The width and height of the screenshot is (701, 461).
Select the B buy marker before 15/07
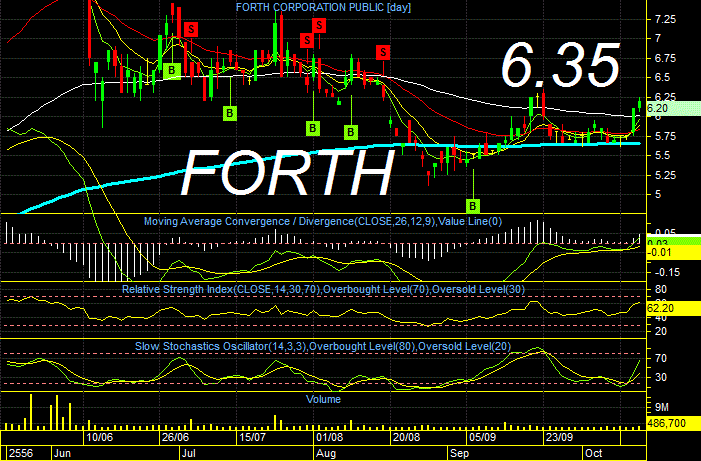tap(230, 113)
